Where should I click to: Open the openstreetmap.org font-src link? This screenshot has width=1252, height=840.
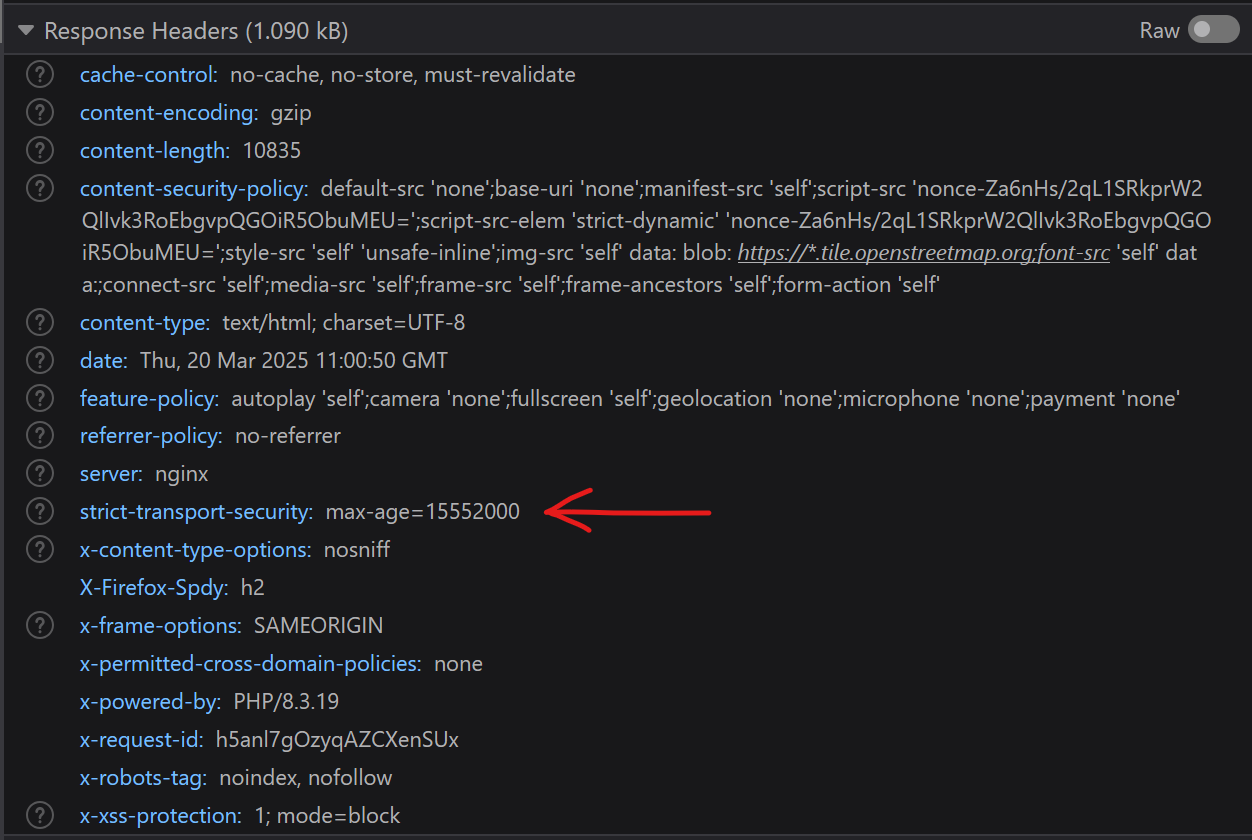[x=923, y=253]
